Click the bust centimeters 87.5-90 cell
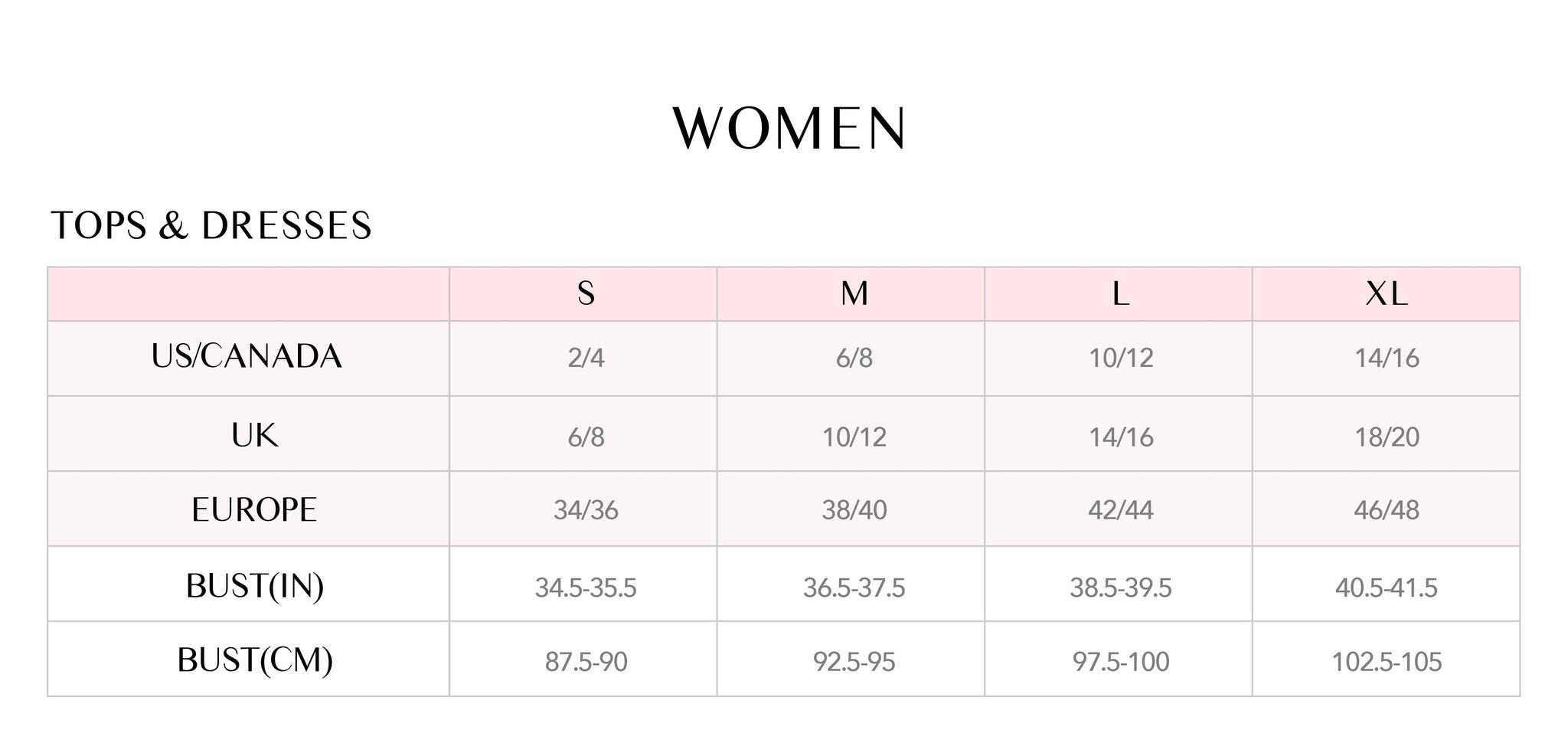 point(586,662)
